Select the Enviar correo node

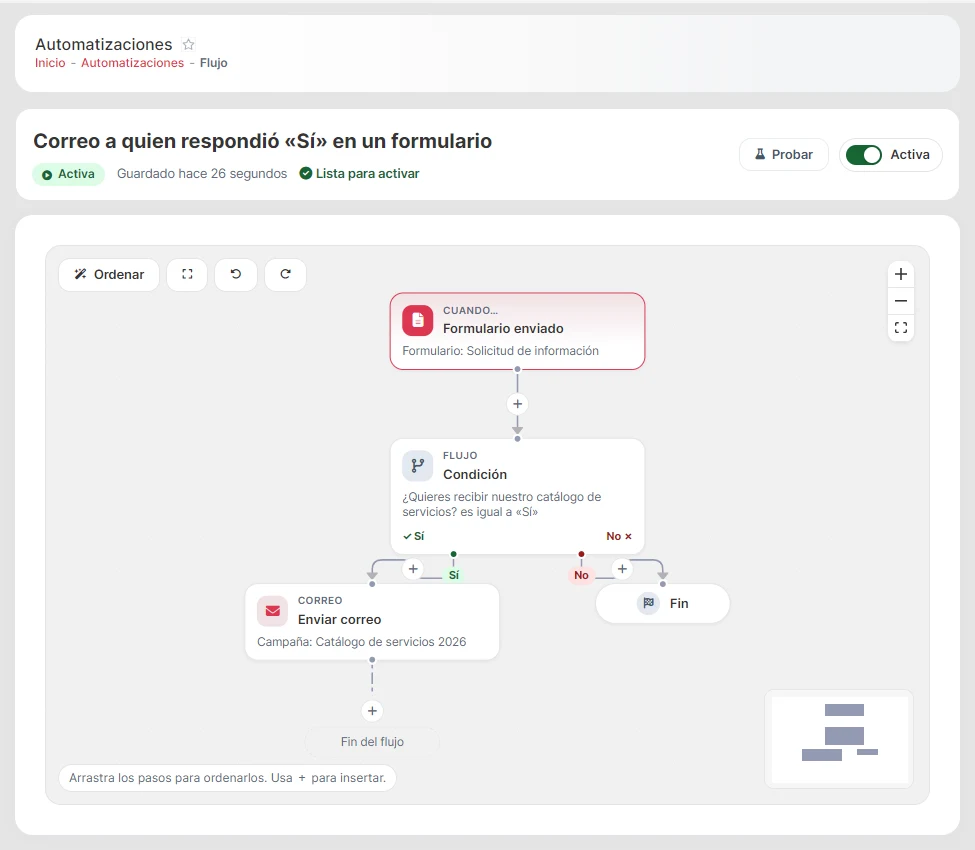pyautogui.click(x=372, y=622)
